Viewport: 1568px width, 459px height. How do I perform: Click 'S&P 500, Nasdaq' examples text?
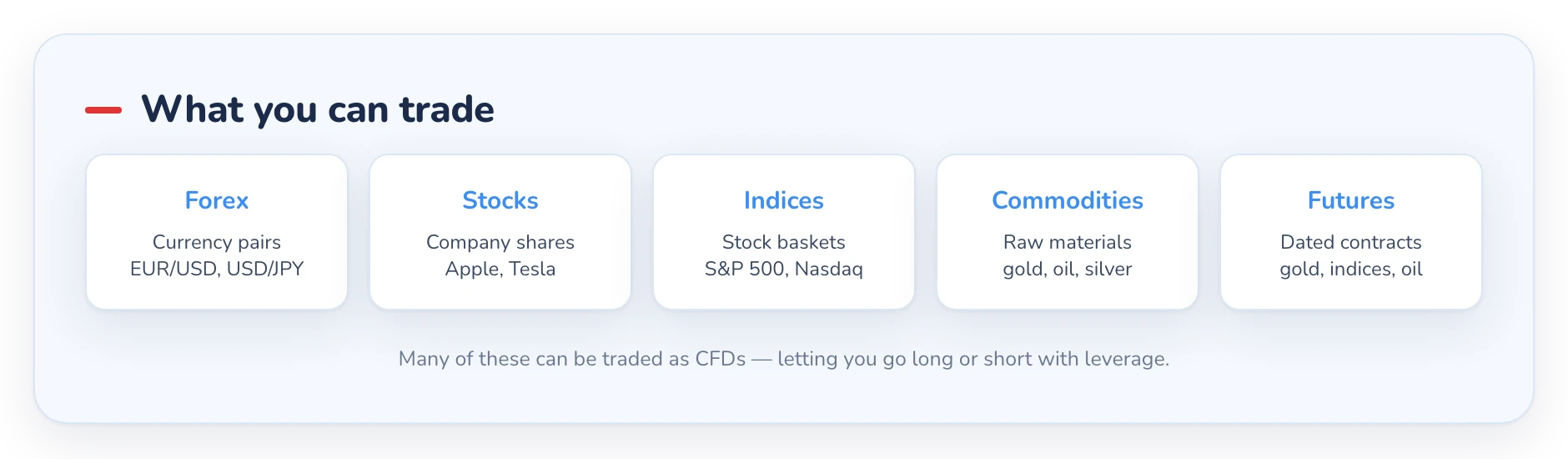[784, 269]
